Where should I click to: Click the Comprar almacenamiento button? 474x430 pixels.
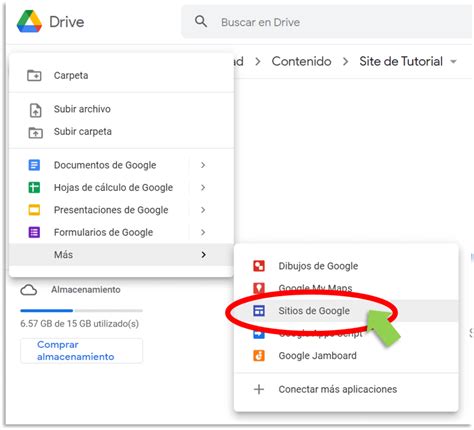pyautogui.click(x=82, y=351)
